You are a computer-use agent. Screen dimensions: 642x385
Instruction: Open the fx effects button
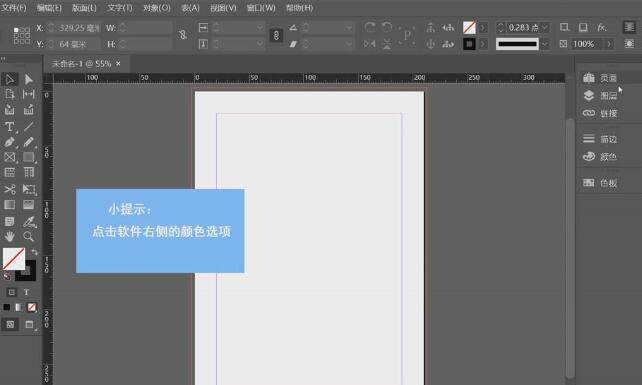click(601, 27)
